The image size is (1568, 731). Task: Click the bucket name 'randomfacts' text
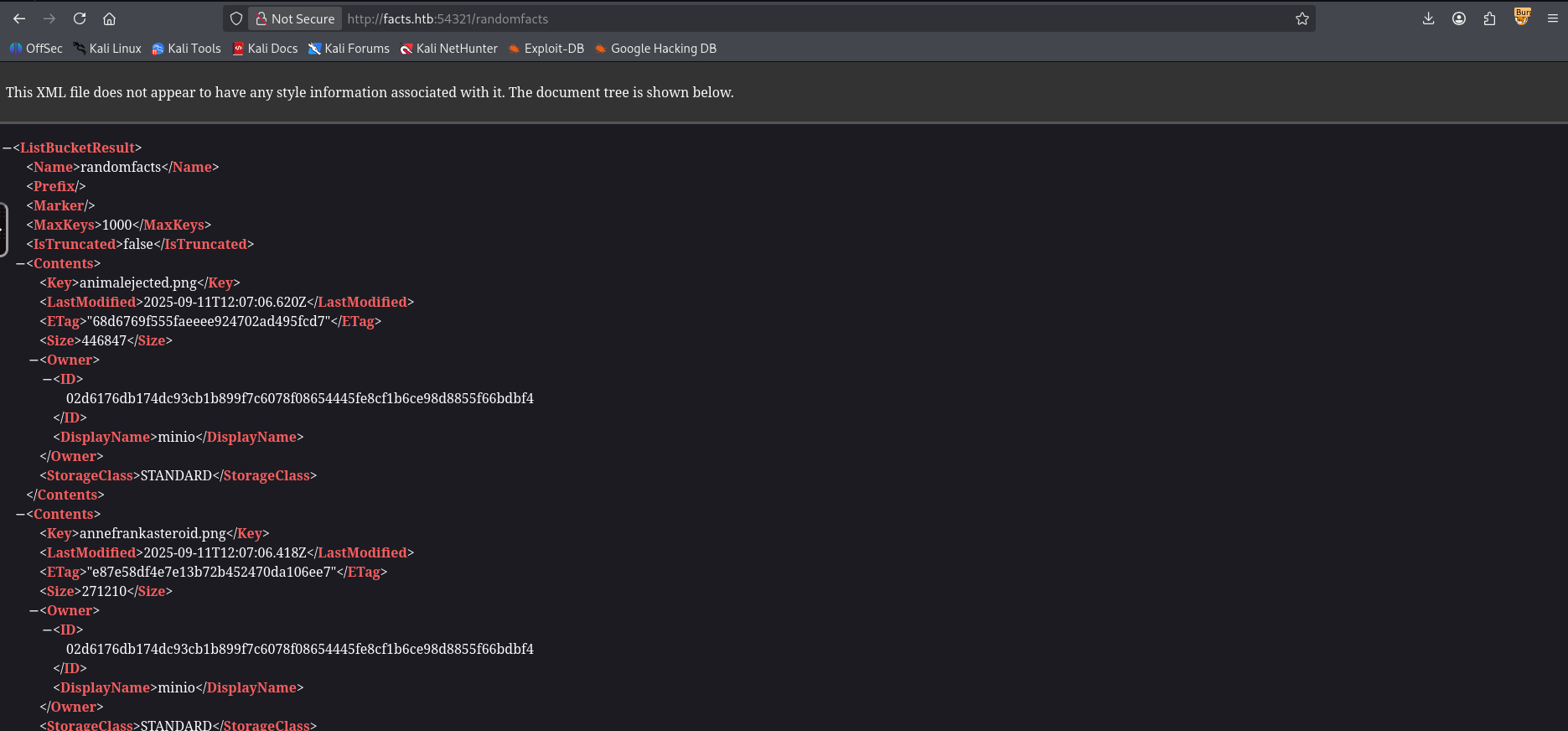(x=121, y=167)
